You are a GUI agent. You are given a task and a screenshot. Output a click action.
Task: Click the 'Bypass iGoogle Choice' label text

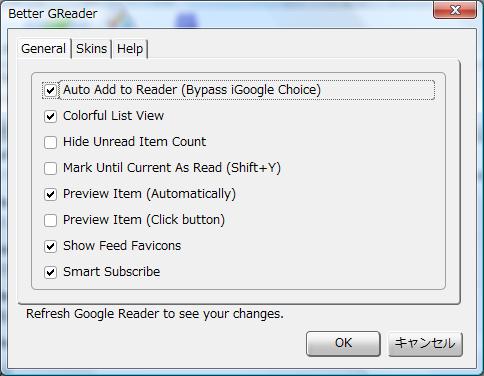pyautogui.click(x=251, y=90)
